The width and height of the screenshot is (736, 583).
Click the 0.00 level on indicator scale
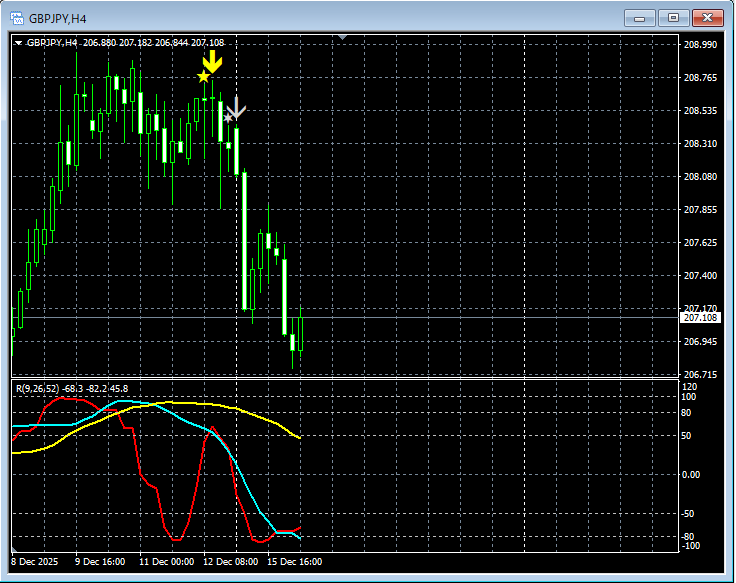[690, 475]
